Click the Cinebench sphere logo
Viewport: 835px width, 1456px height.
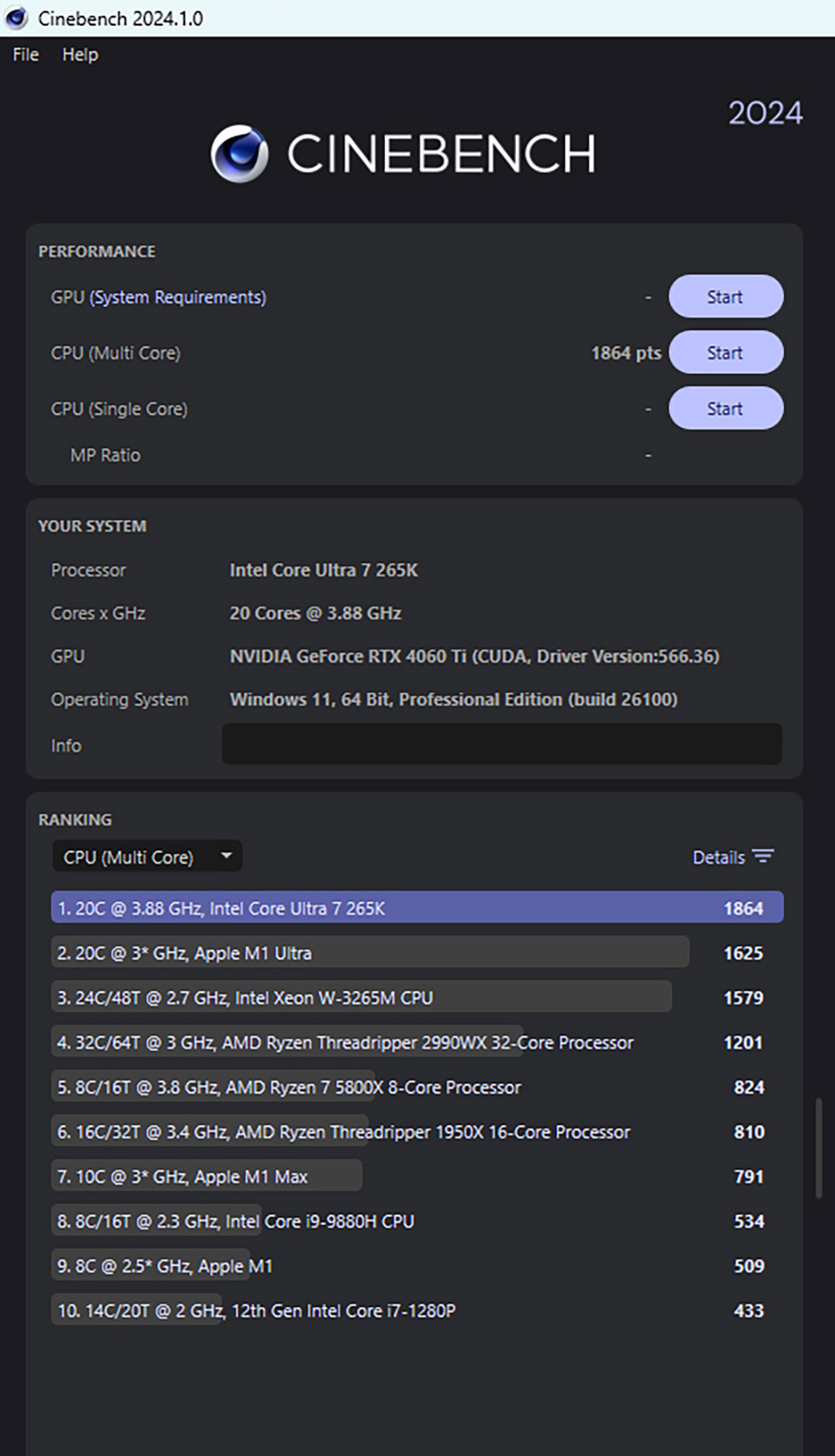(x=240, y=154)
